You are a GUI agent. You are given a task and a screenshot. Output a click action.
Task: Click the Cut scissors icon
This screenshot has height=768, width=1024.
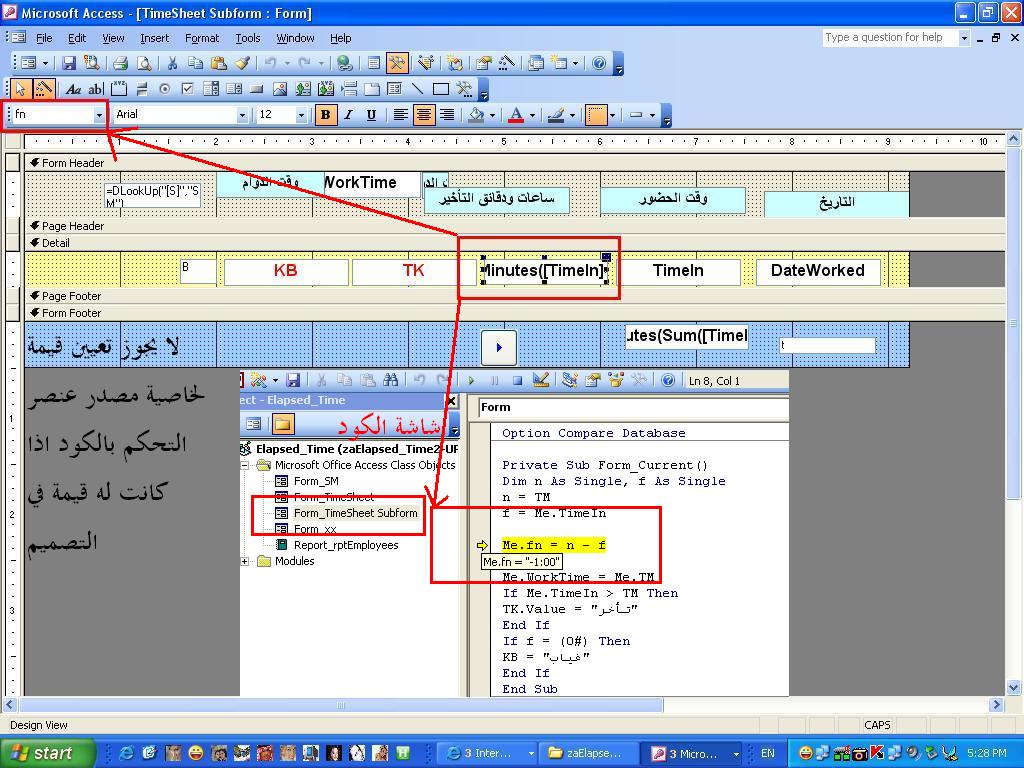click(x=172, y=63)
